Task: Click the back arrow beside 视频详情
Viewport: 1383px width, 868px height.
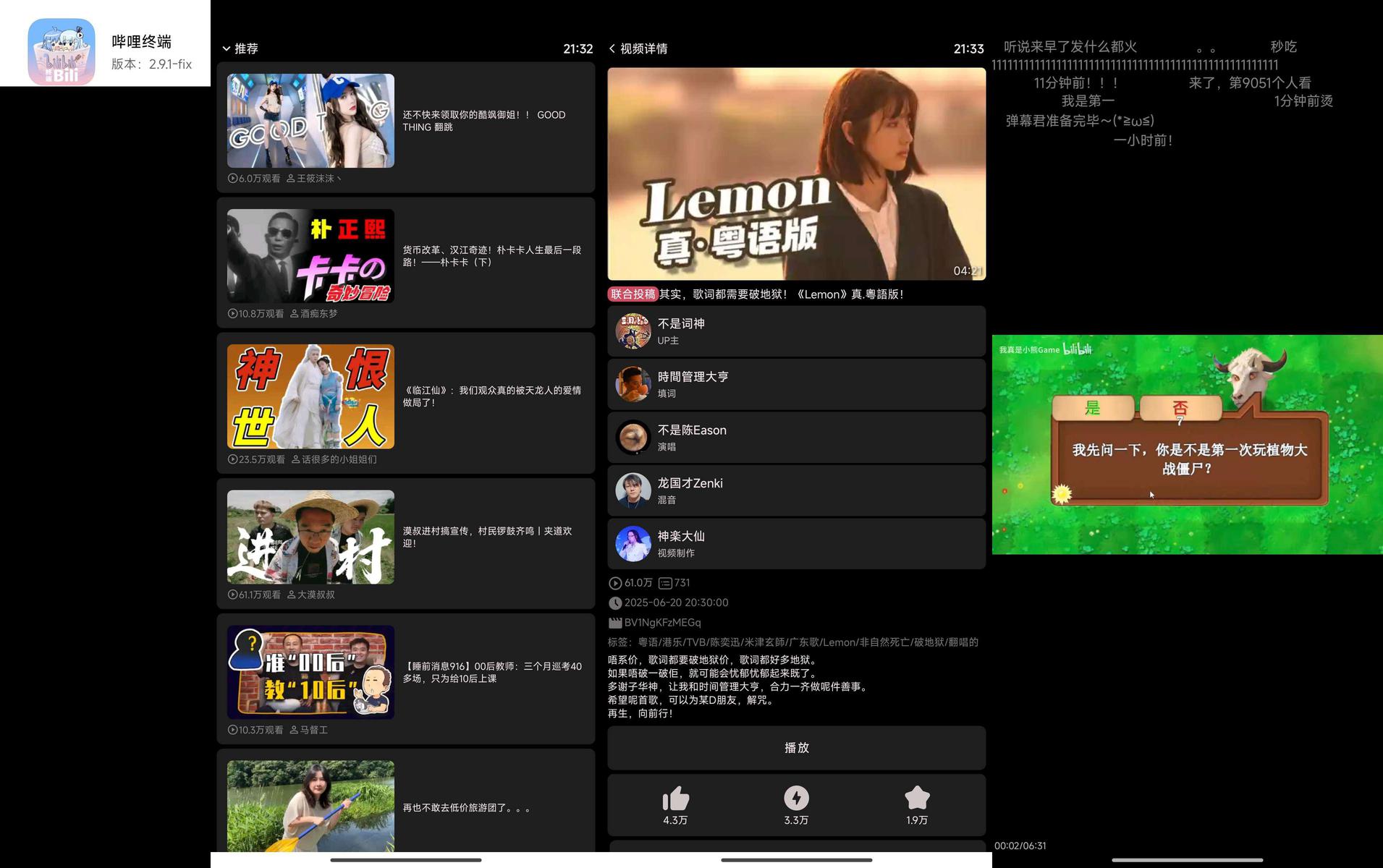Action: [612, 48]
